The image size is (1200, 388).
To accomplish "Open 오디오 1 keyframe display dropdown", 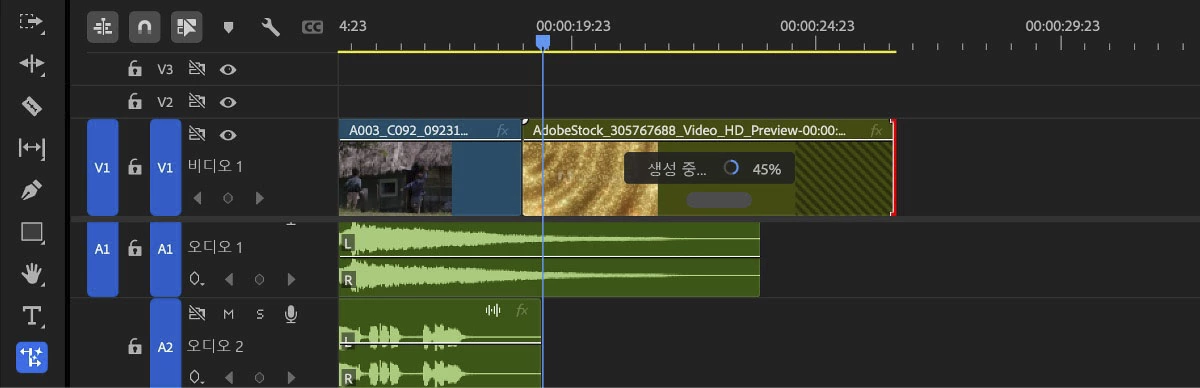I will [197, 279].
